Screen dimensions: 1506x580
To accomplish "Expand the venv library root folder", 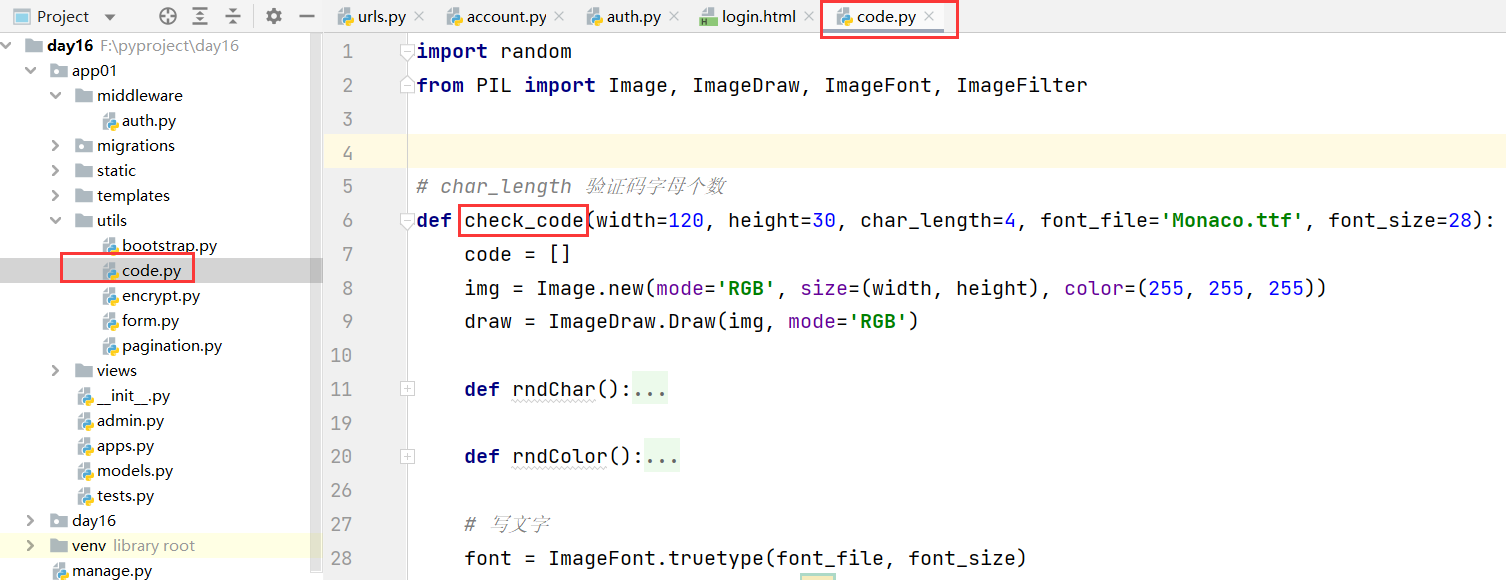I will pyautogui.click(x=31, y=546).
